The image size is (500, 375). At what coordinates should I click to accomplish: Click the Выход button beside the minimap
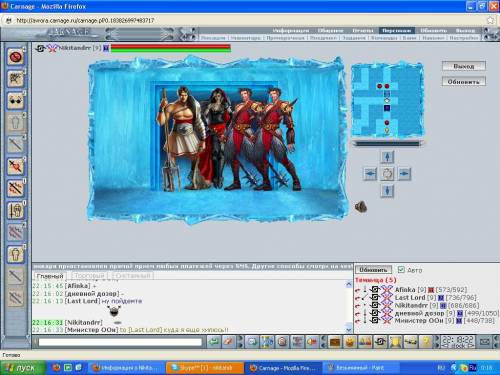coord(464,66)
